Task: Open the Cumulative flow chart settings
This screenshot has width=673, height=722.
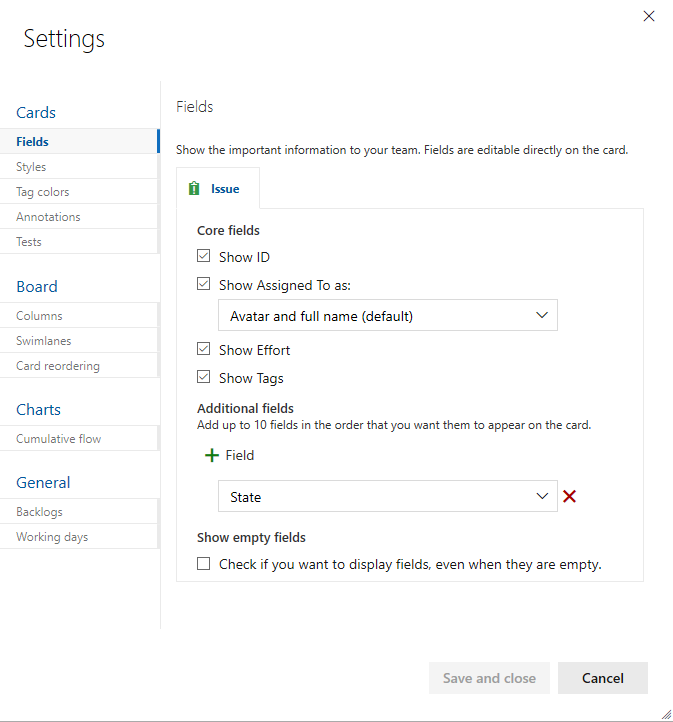Action: pyautogui.click(x=79, y=438)
